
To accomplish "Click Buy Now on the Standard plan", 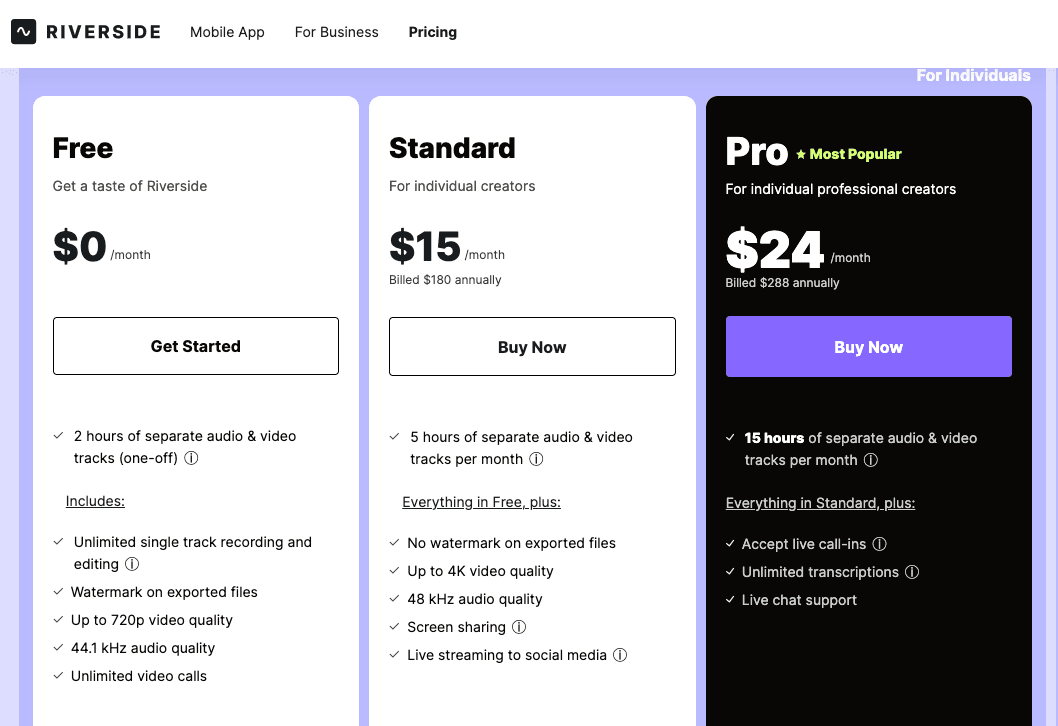I will point(532,346).
